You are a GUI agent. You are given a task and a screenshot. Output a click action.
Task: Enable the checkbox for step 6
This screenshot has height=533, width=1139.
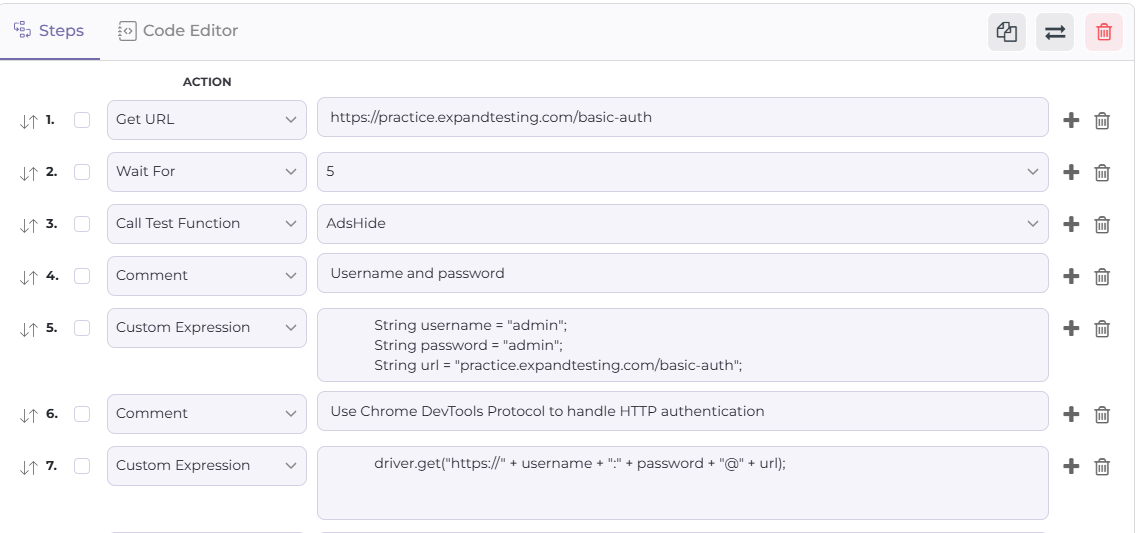click(82, 414)
